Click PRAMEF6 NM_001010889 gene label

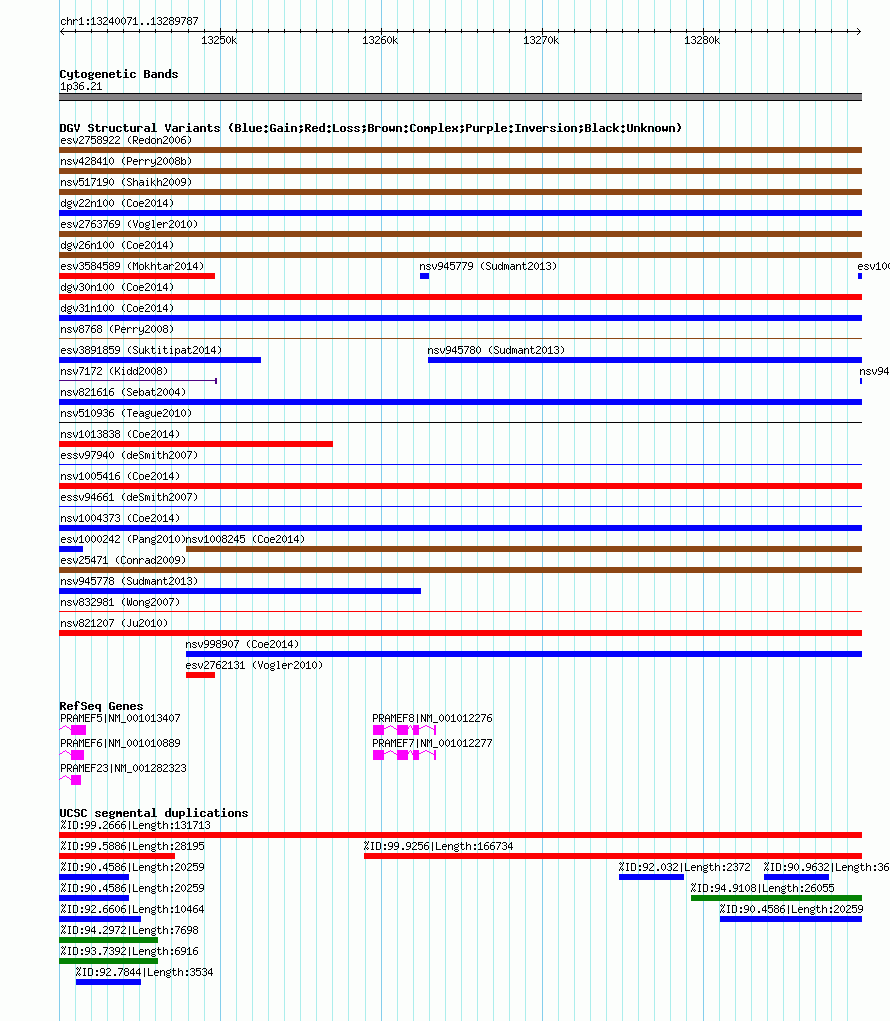(x=120, y=743)
